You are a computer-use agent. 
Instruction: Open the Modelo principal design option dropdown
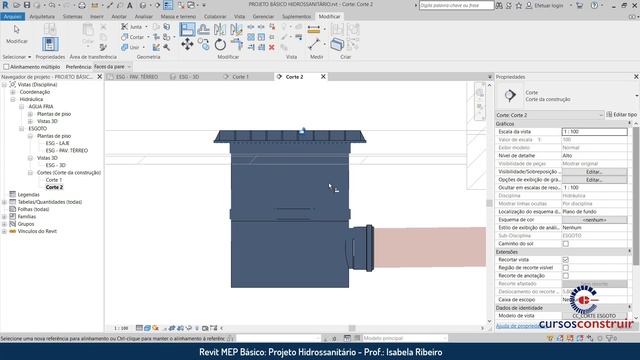coord(405,338)
